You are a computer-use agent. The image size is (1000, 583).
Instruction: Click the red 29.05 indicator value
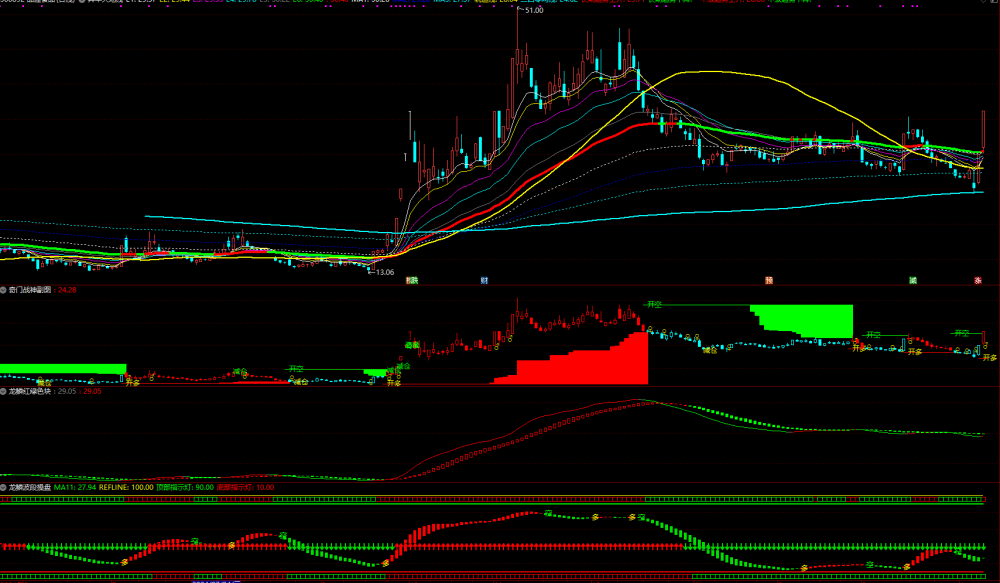click(x=92, y=391)
